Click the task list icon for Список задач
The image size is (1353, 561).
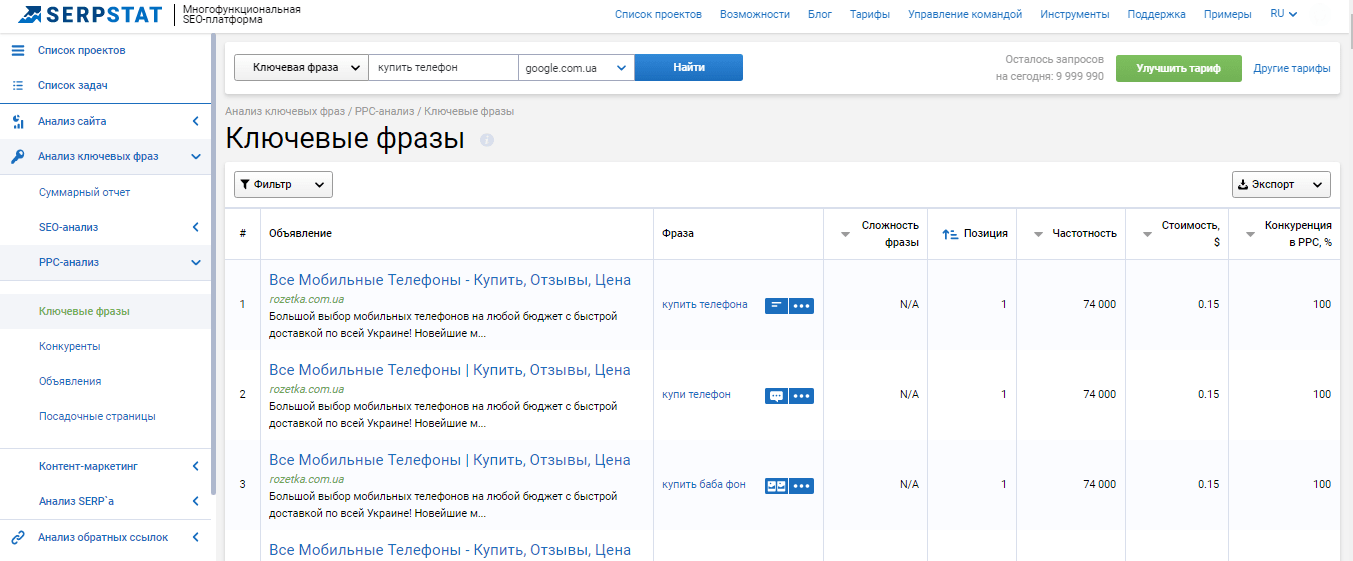pyautogui.click(x=18, y=85)
